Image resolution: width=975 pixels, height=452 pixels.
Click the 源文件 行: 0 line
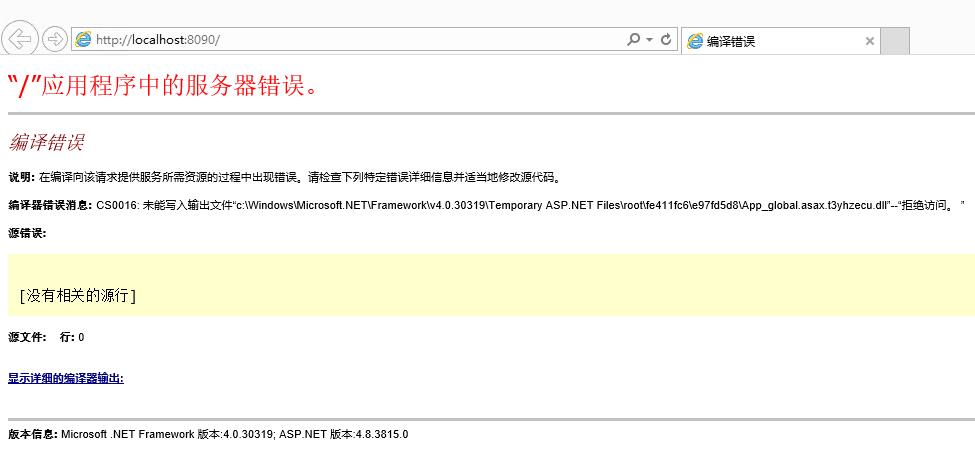click(46, 337)
